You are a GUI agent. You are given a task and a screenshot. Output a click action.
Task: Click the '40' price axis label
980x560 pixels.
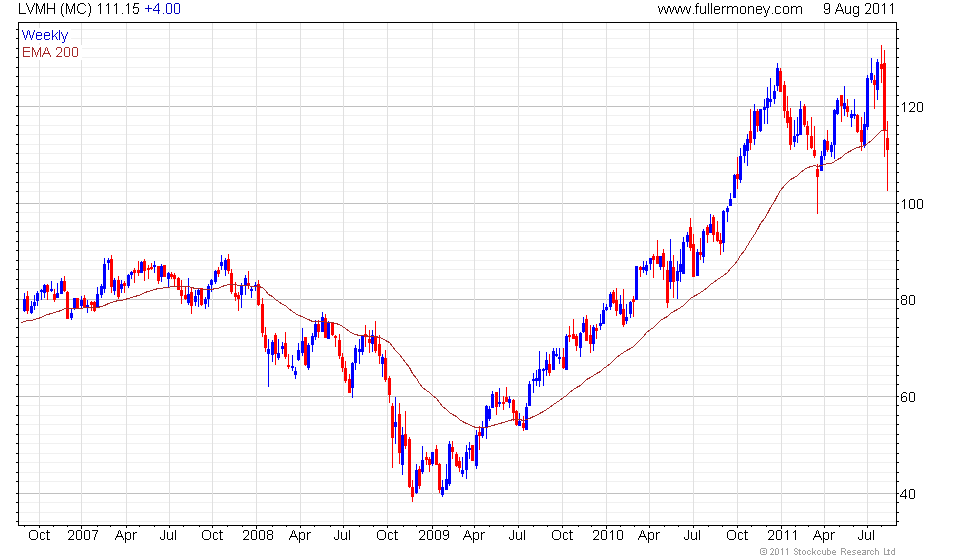[x=908, y=494]
